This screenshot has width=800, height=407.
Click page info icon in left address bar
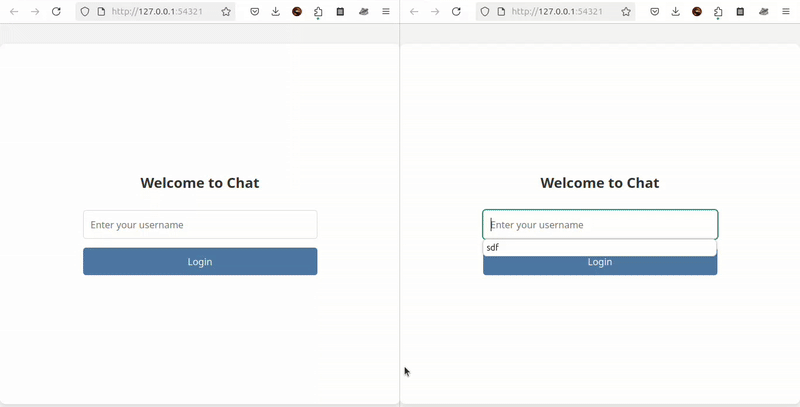(x=101, y=11)
